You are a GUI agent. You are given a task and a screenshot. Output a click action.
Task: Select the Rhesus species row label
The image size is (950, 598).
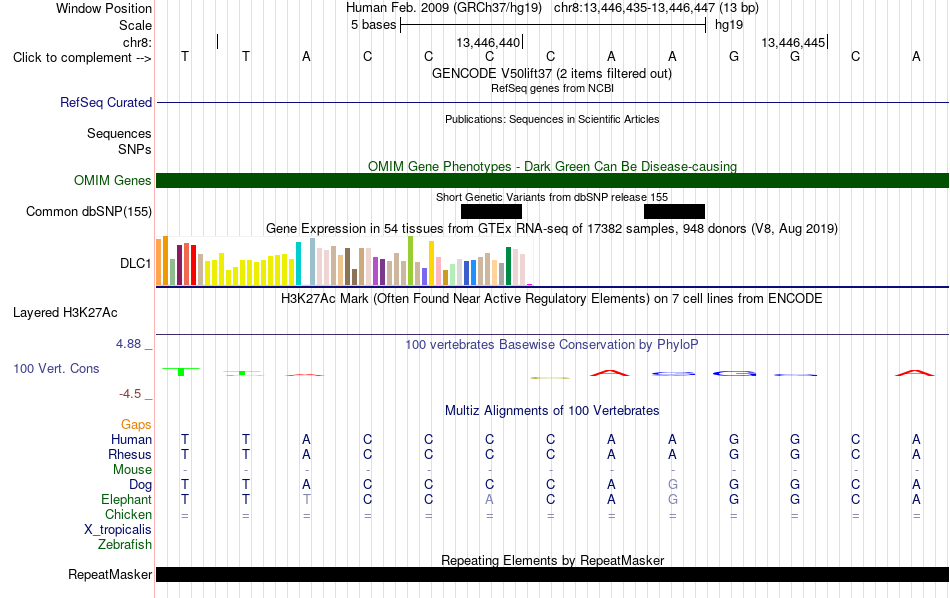130,454
